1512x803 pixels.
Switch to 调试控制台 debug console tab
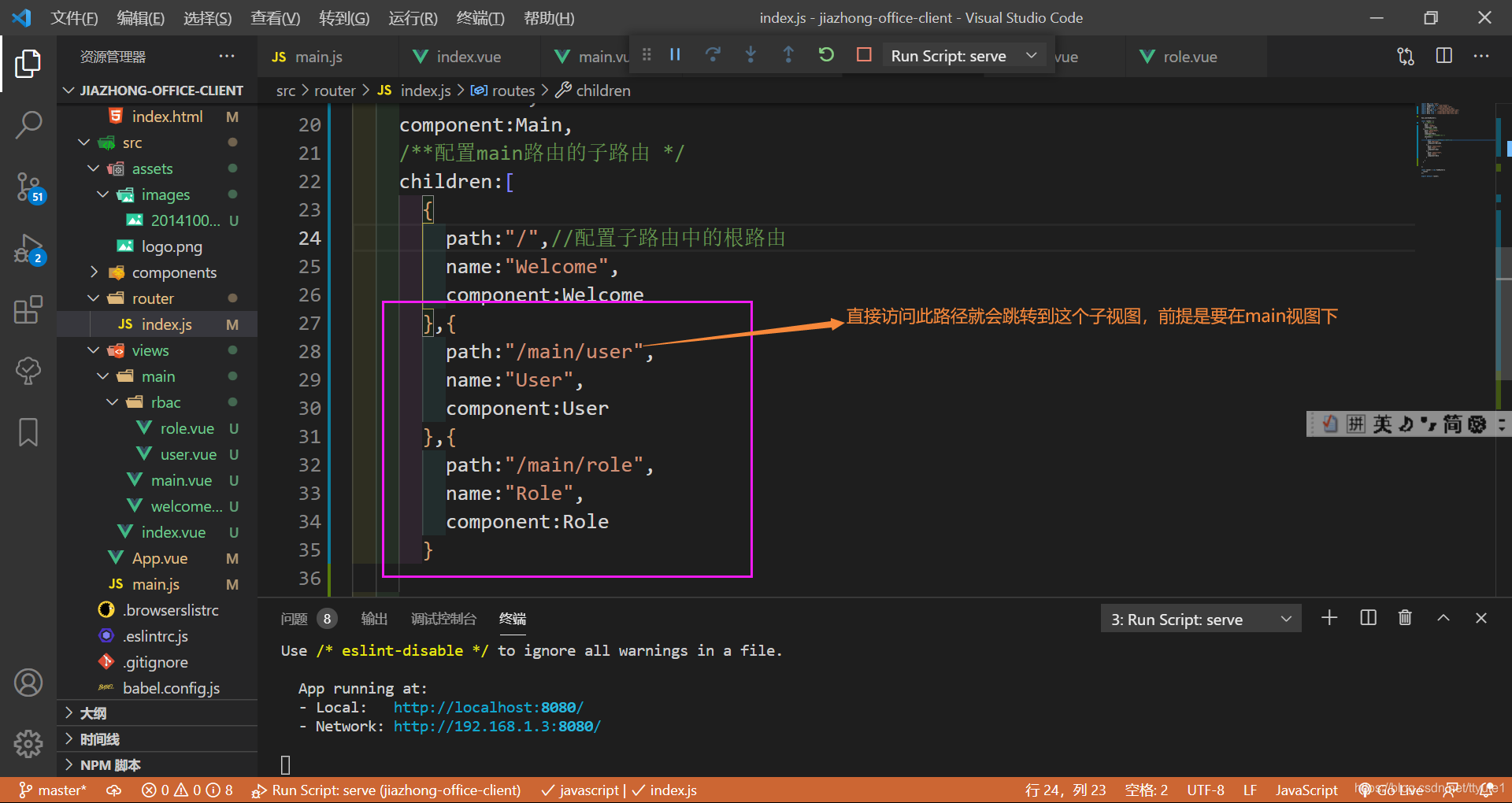pyautogui.click(x=443, y=619)
